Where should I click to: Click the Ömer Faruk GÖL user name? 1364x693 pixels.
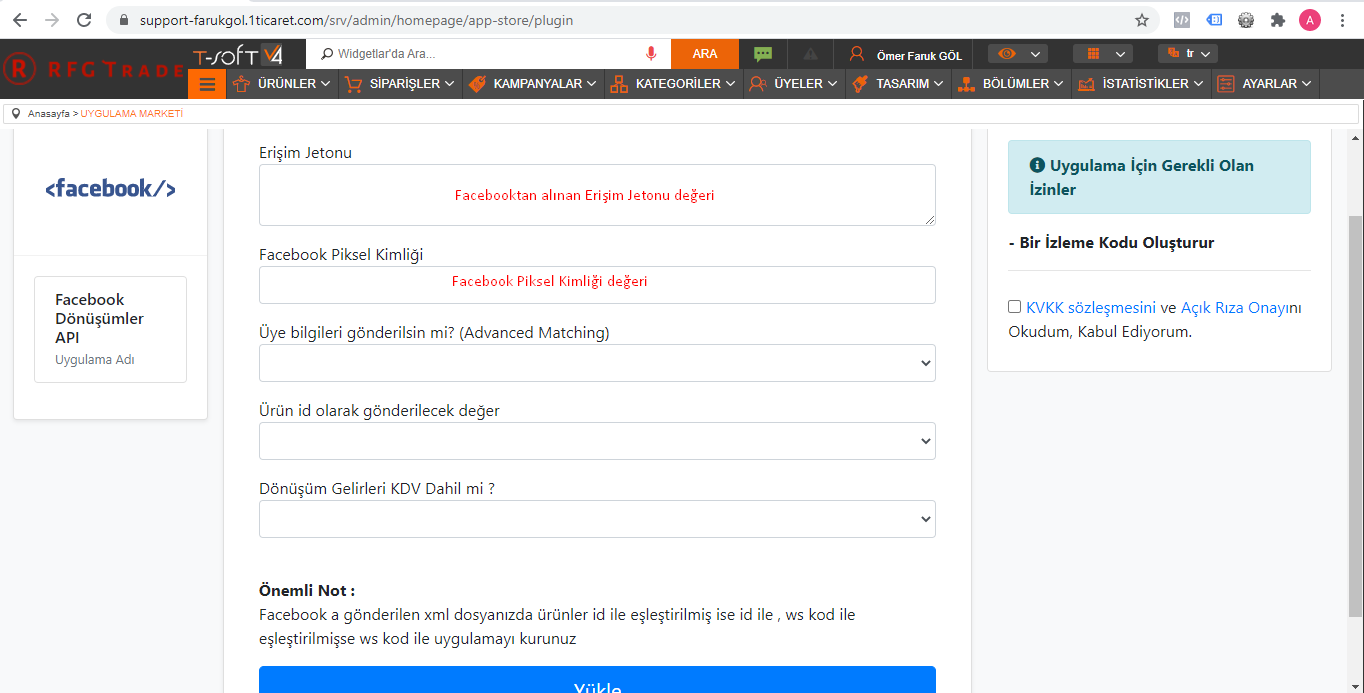point(919,56)
